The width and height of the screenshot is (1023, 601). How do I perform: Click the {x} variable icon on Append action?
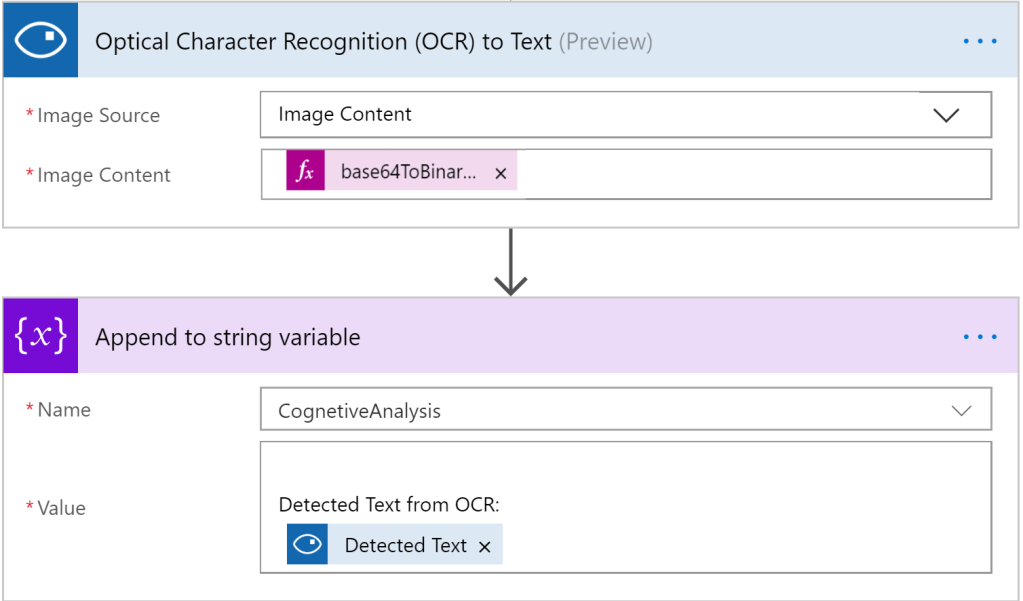(39, 336)
